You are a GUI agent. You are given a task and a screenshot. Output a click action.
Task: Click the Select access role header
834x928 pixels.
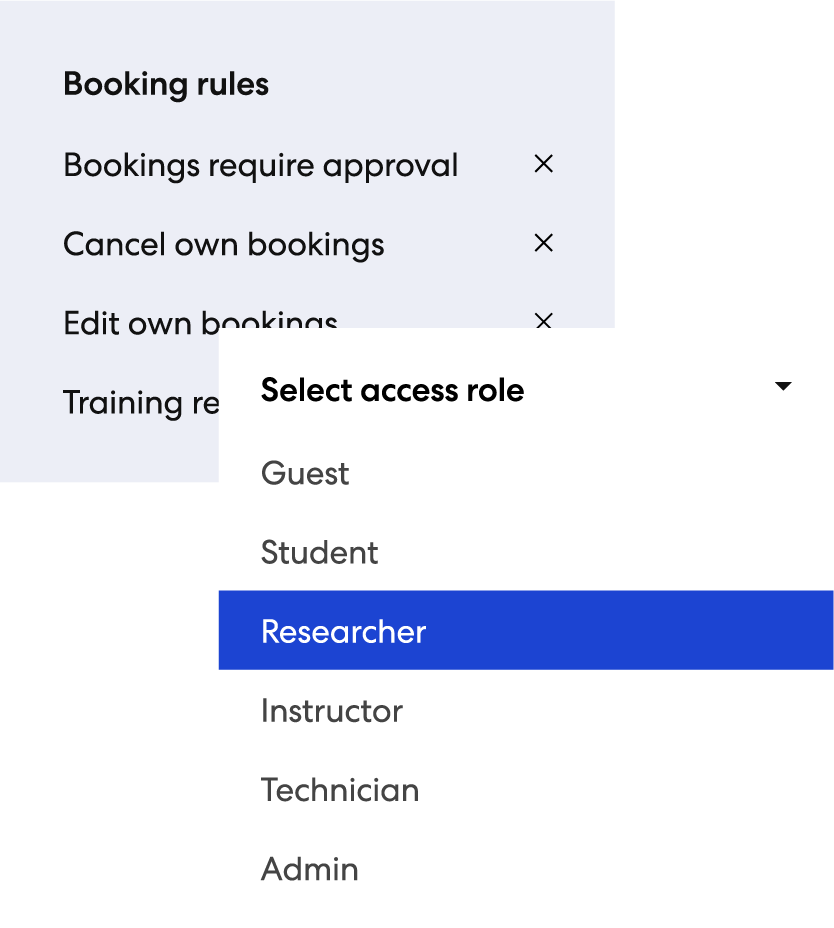pos(392,390)
